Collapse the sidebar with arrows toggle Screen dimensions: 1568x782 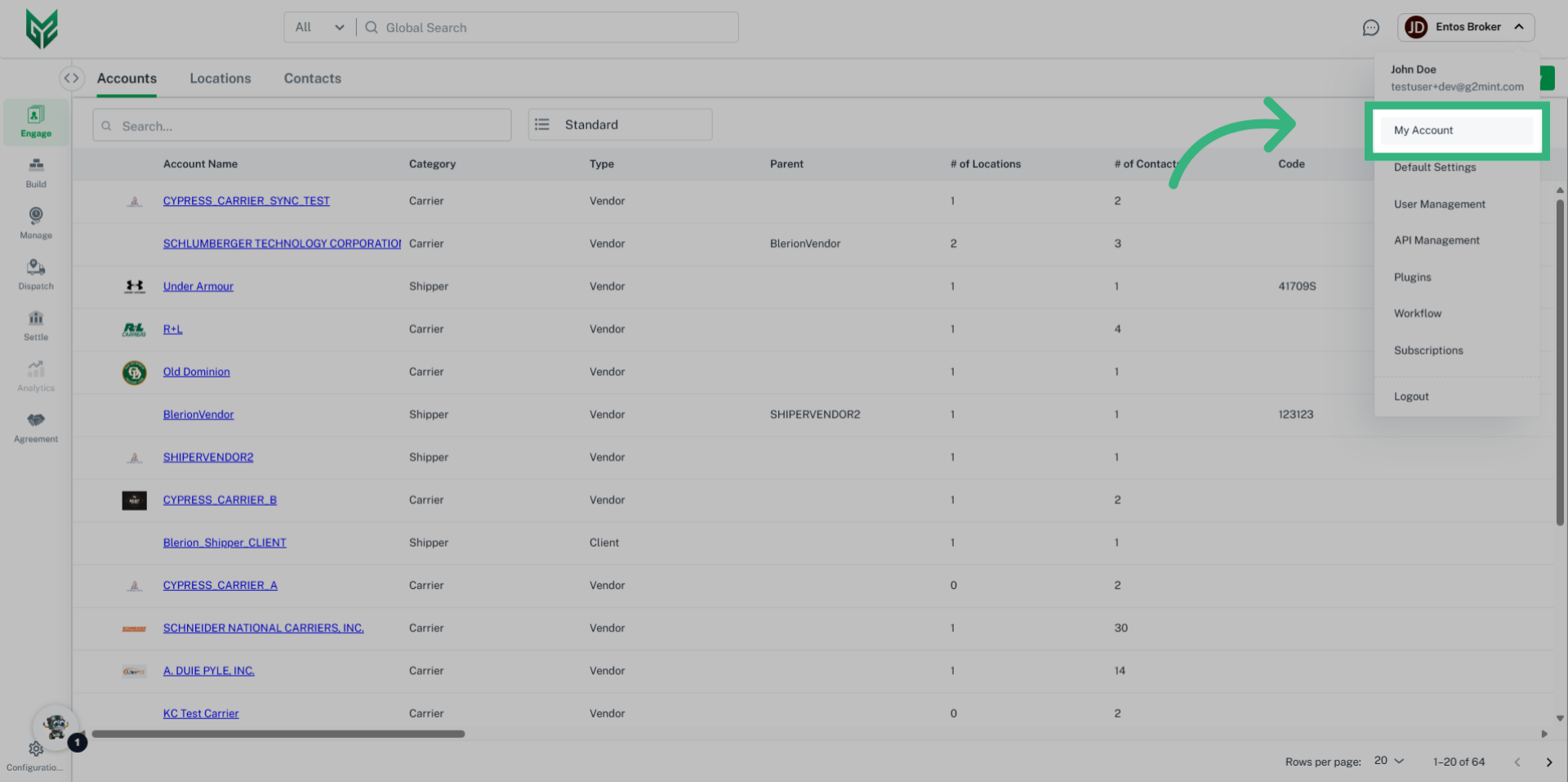click(x=72, y=78)
